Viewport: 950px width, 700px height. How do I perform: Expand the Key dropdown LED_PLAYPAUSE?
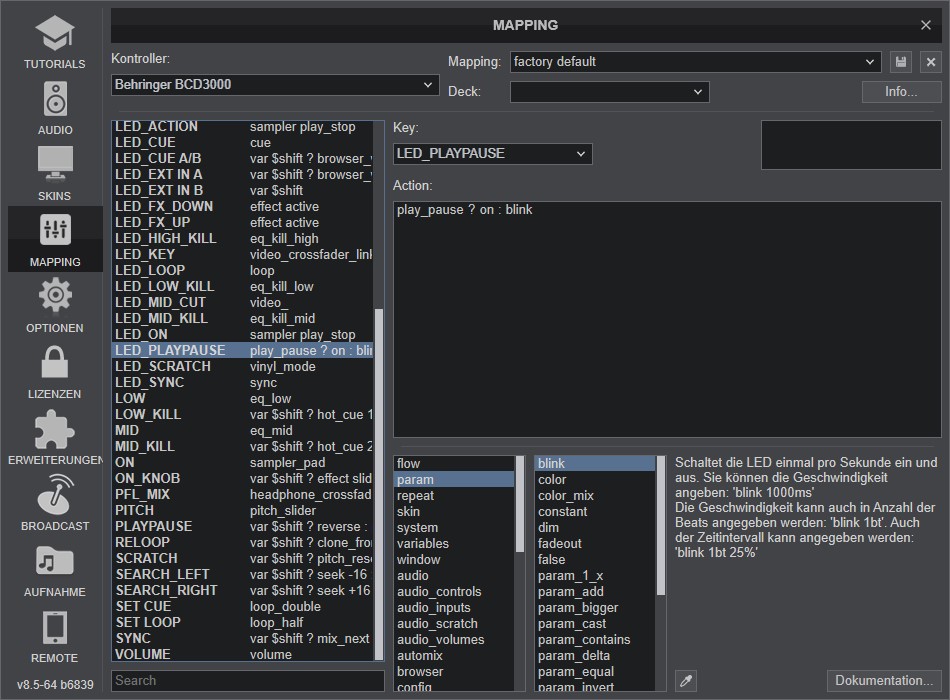point(493,153)
